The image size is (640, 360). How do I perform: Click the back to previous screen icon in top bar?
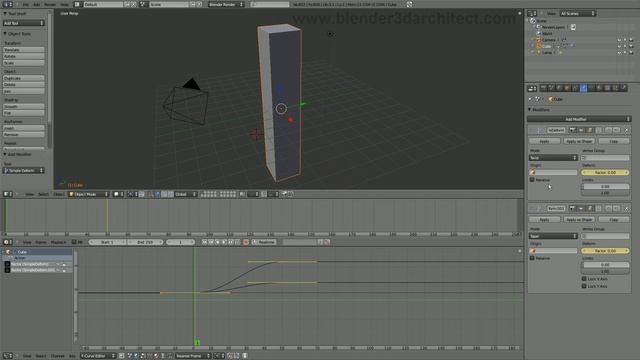tap(409, 4)
